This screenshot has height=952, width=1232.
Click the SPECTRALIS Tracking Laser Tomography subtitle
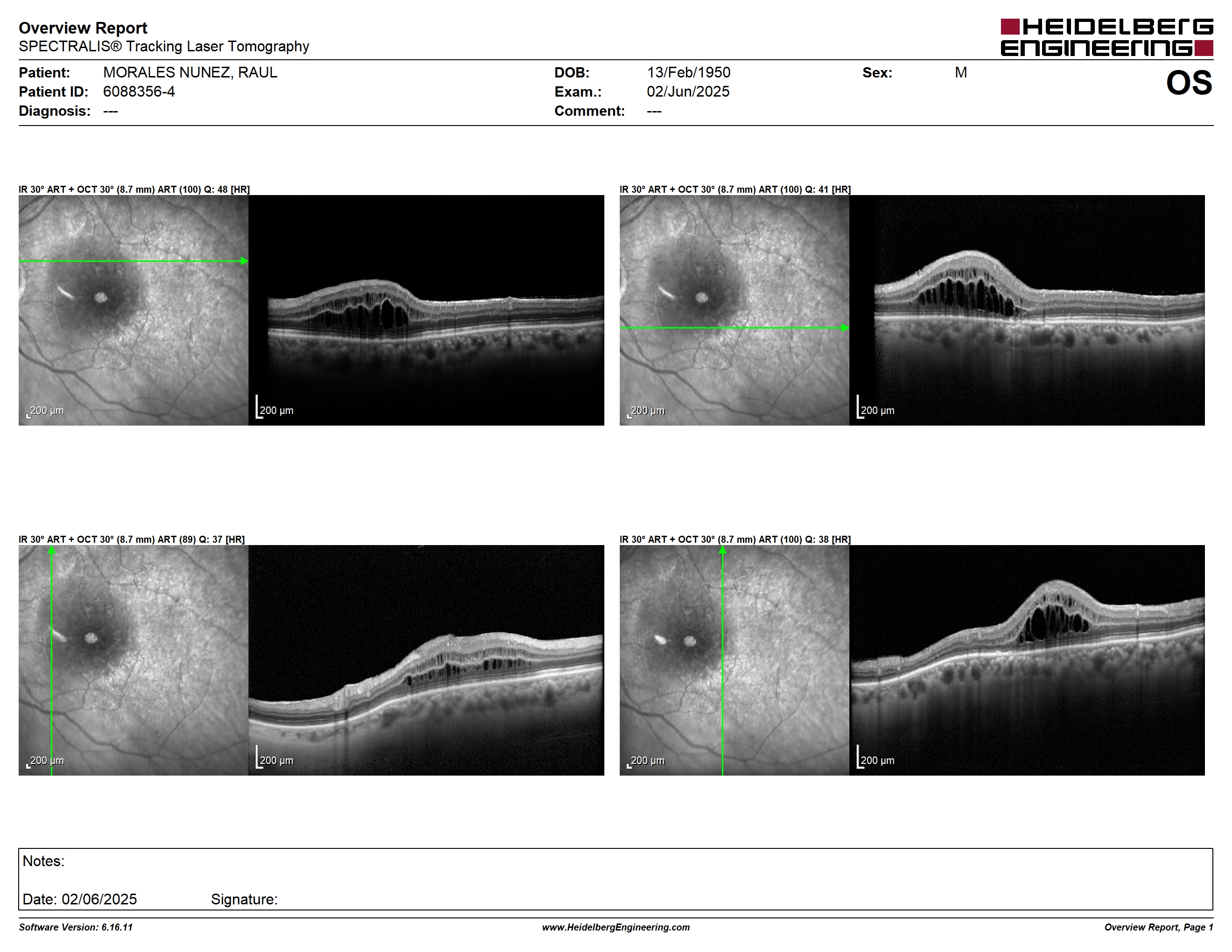(164, 46)
